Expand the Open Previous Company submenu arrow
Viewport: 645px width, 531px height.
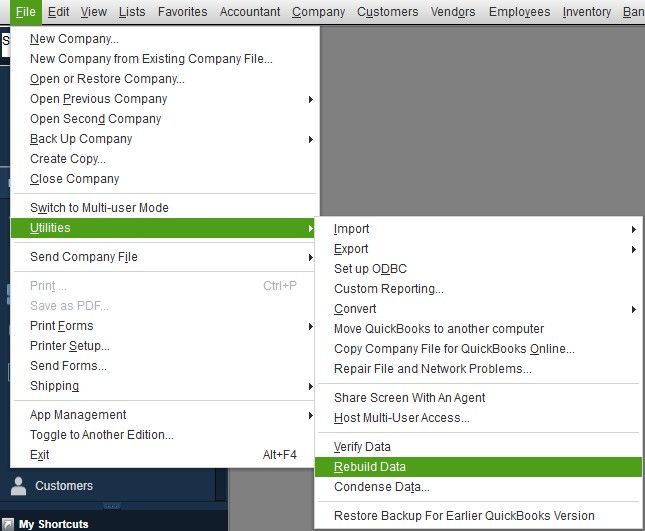pyautogui.click(x=311, y=99)
